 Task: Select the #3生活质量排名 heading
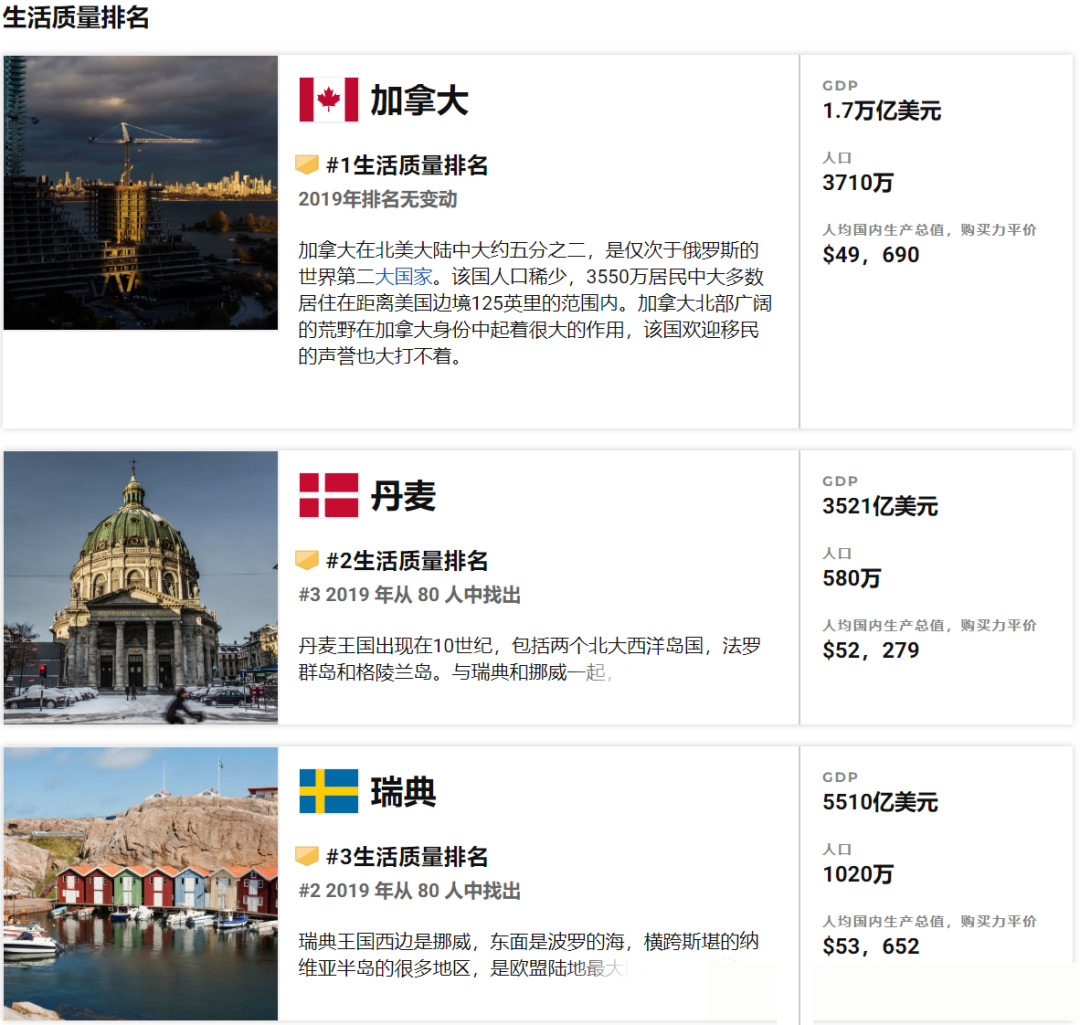pyautogui.click(x=407, y=857)
